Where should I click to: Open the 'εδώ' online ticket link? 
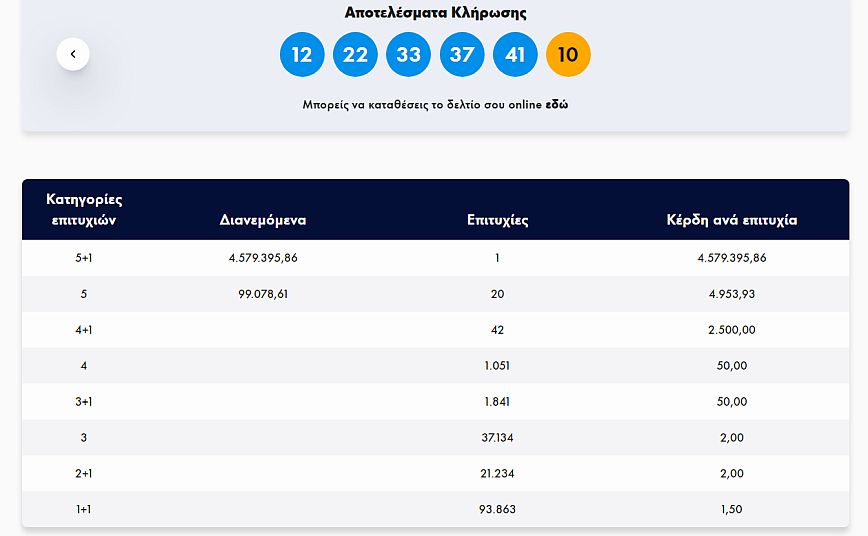pyautogui.click(x=556, y=104)
